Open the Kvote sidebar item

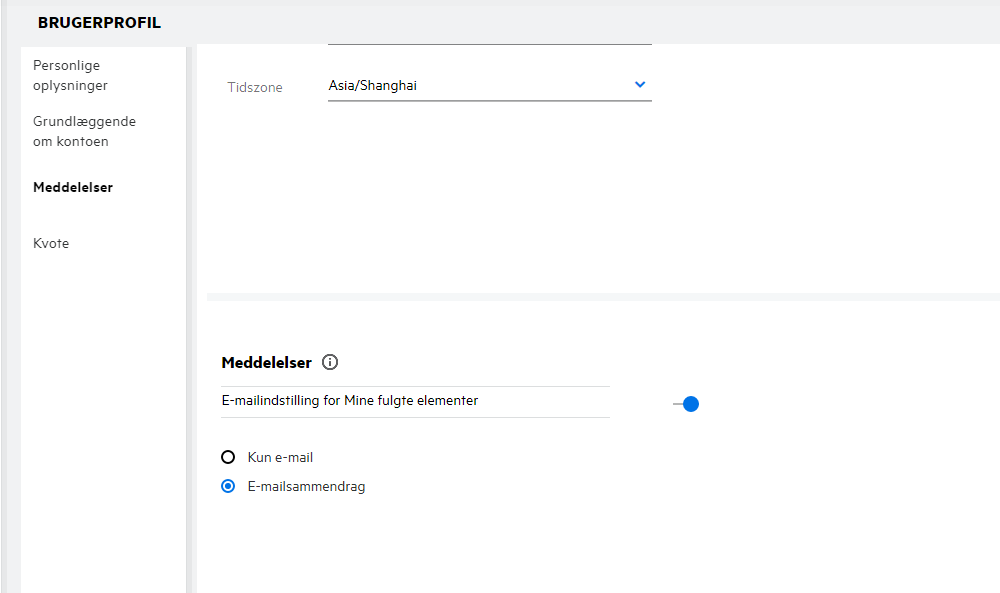point(51,243)
